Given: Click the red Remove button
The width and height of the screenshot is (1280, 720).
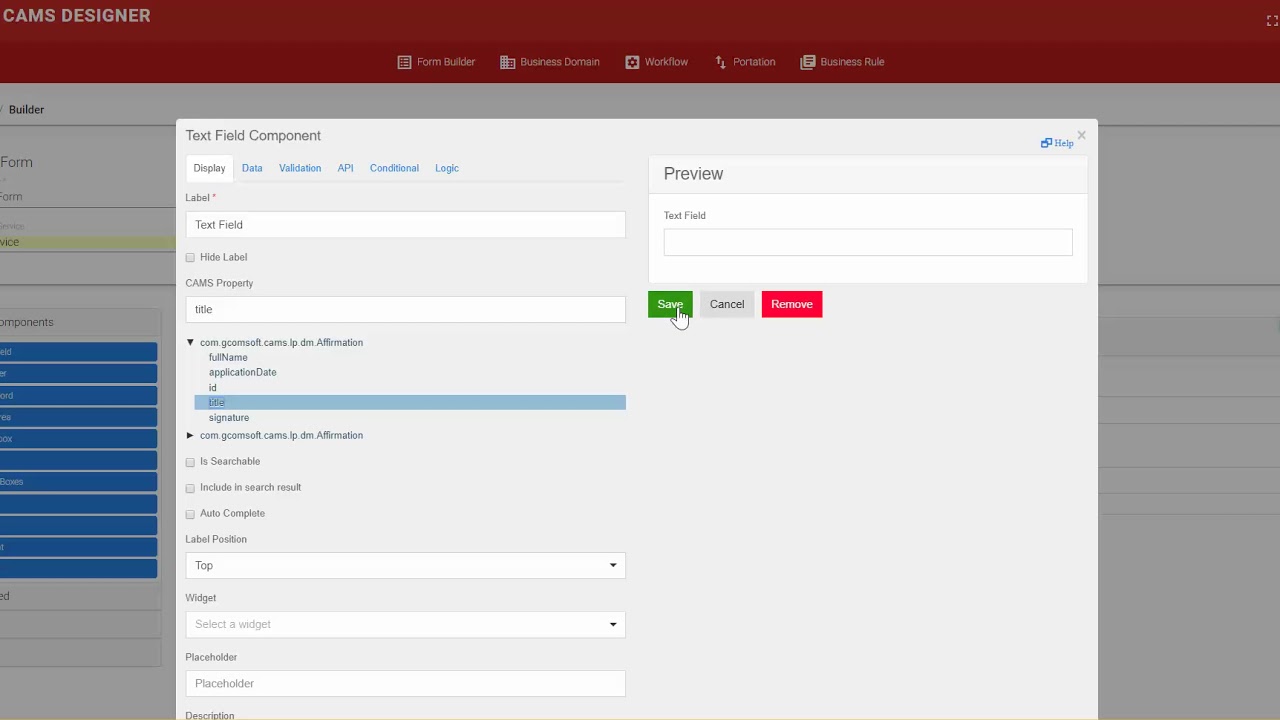Looking at the screenshot, I should click(792, 304).
